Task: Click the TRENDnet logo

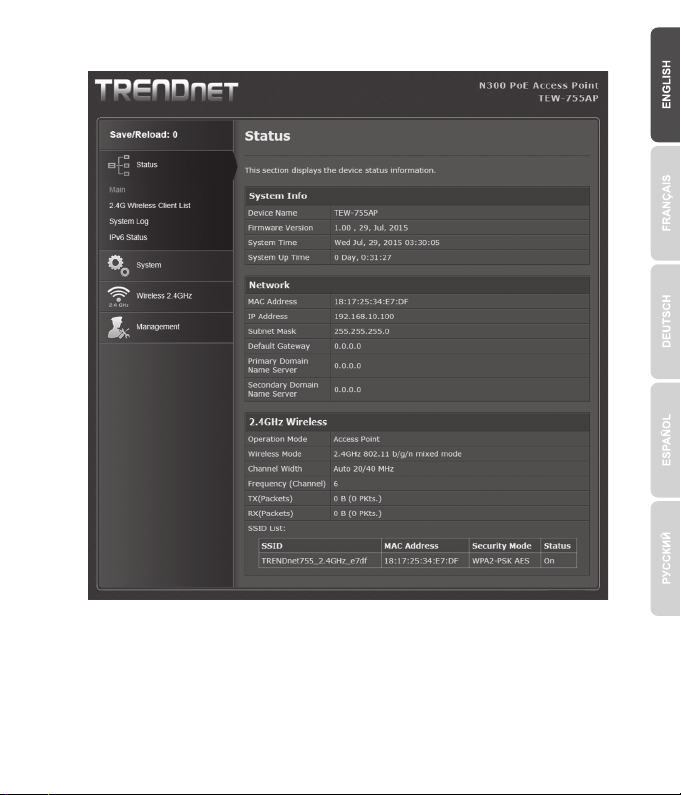Action: (166, 92)
